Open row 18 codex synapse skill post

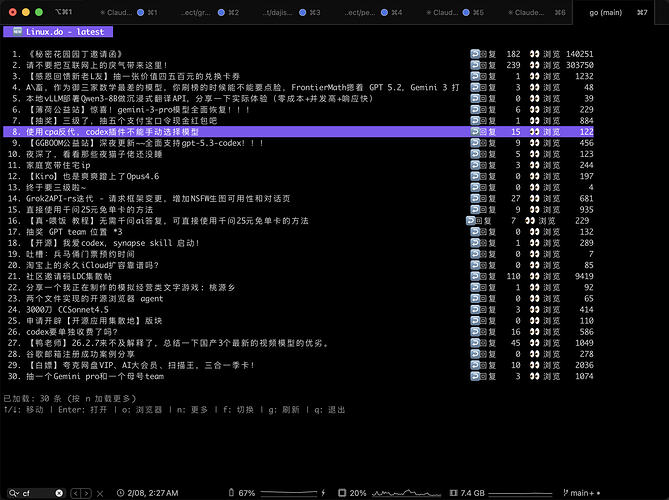click(x=298, y=243)
